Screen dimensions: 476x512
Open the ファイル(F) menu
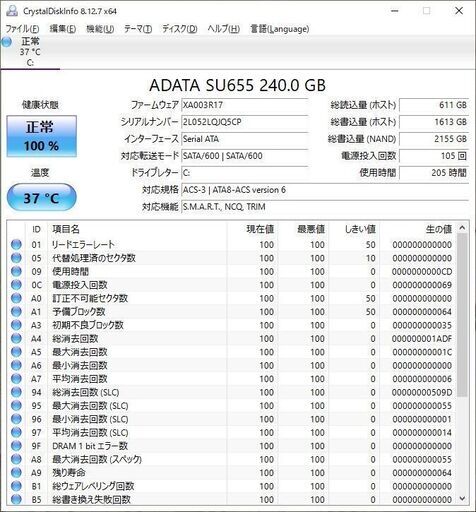[x=22, y=29]
